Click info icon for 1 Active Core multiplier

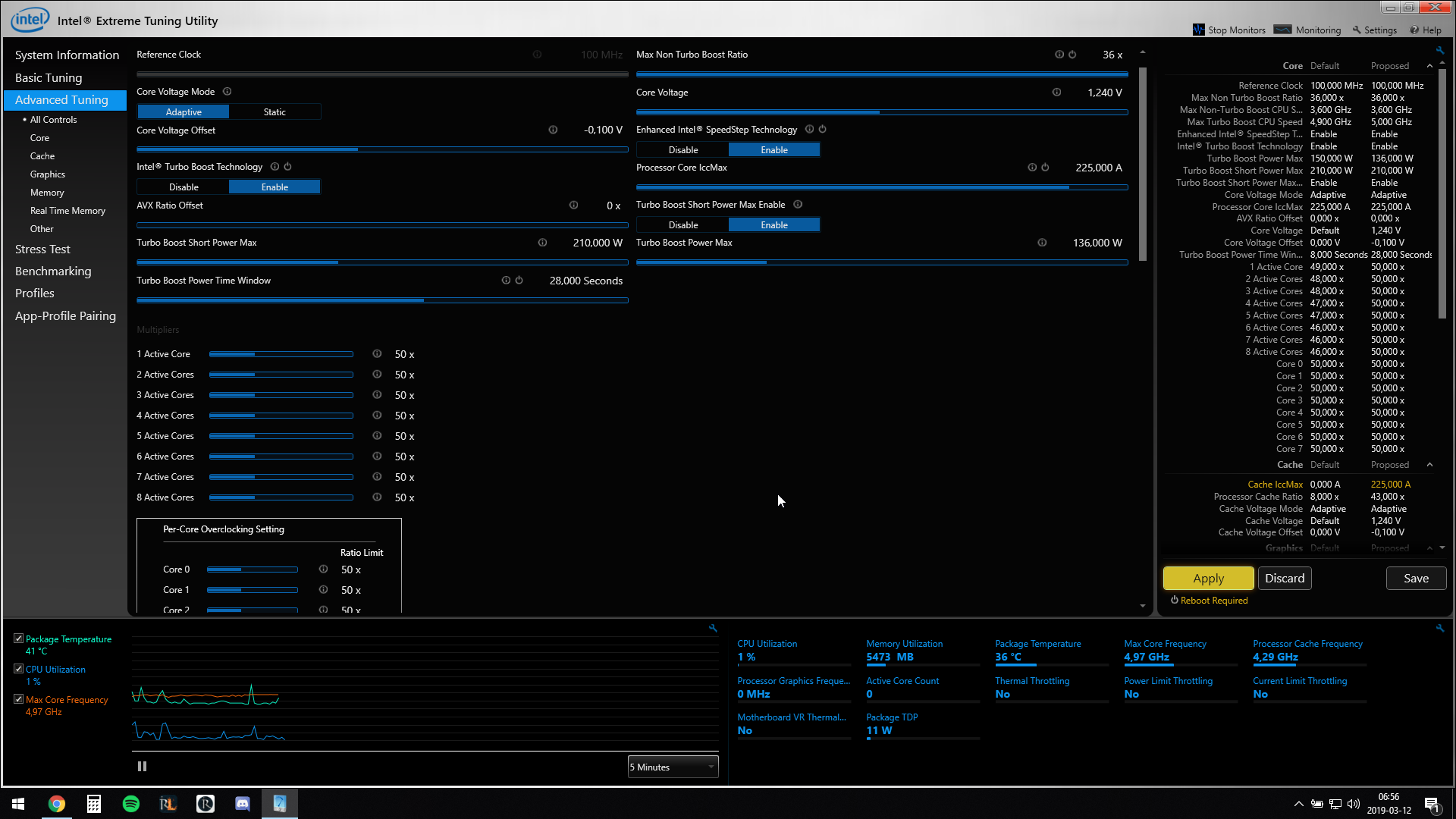click(377, 354)
